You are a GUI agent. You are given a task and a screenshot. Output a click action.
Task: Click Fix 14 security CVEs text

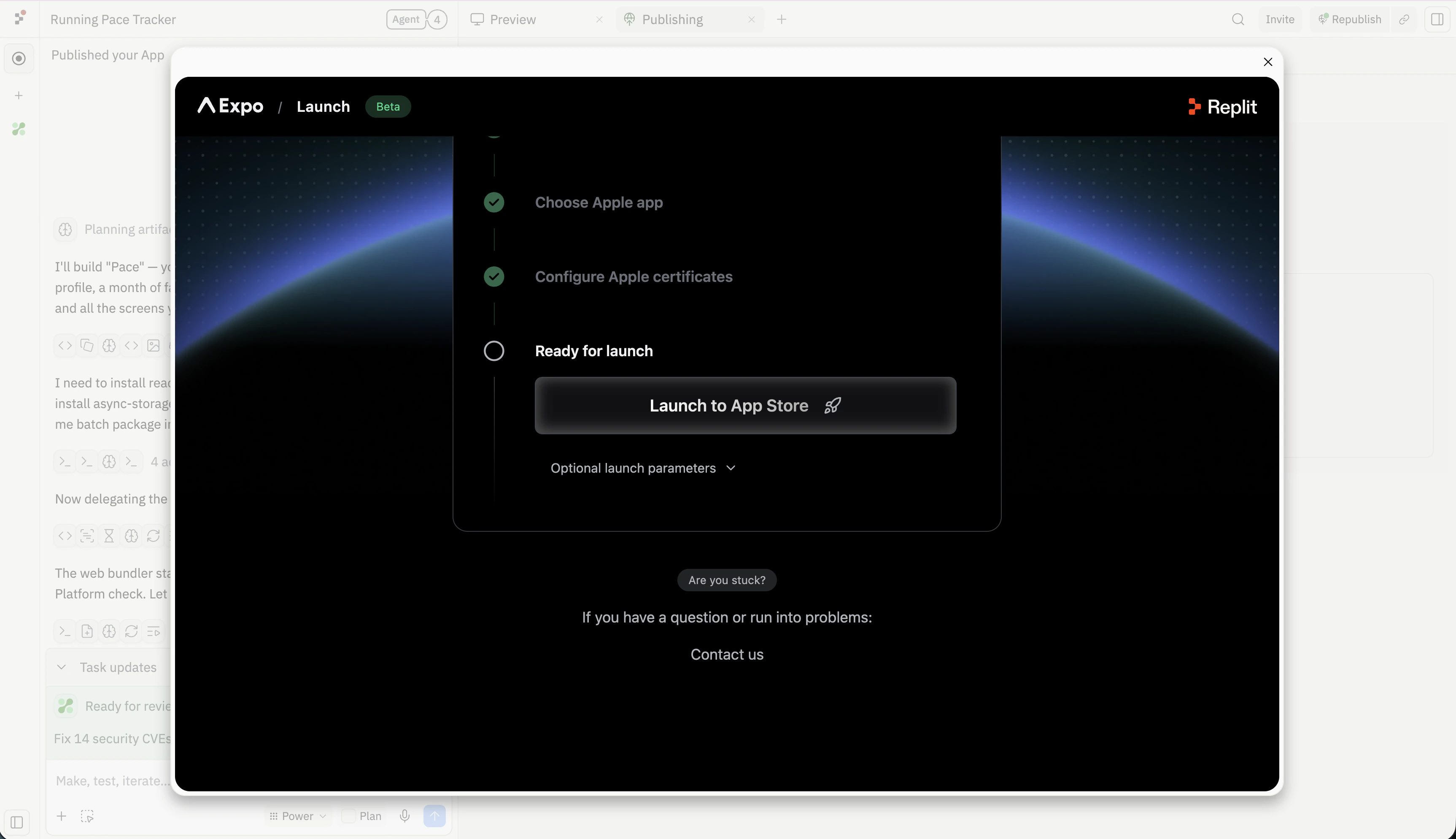pos(112,739)
